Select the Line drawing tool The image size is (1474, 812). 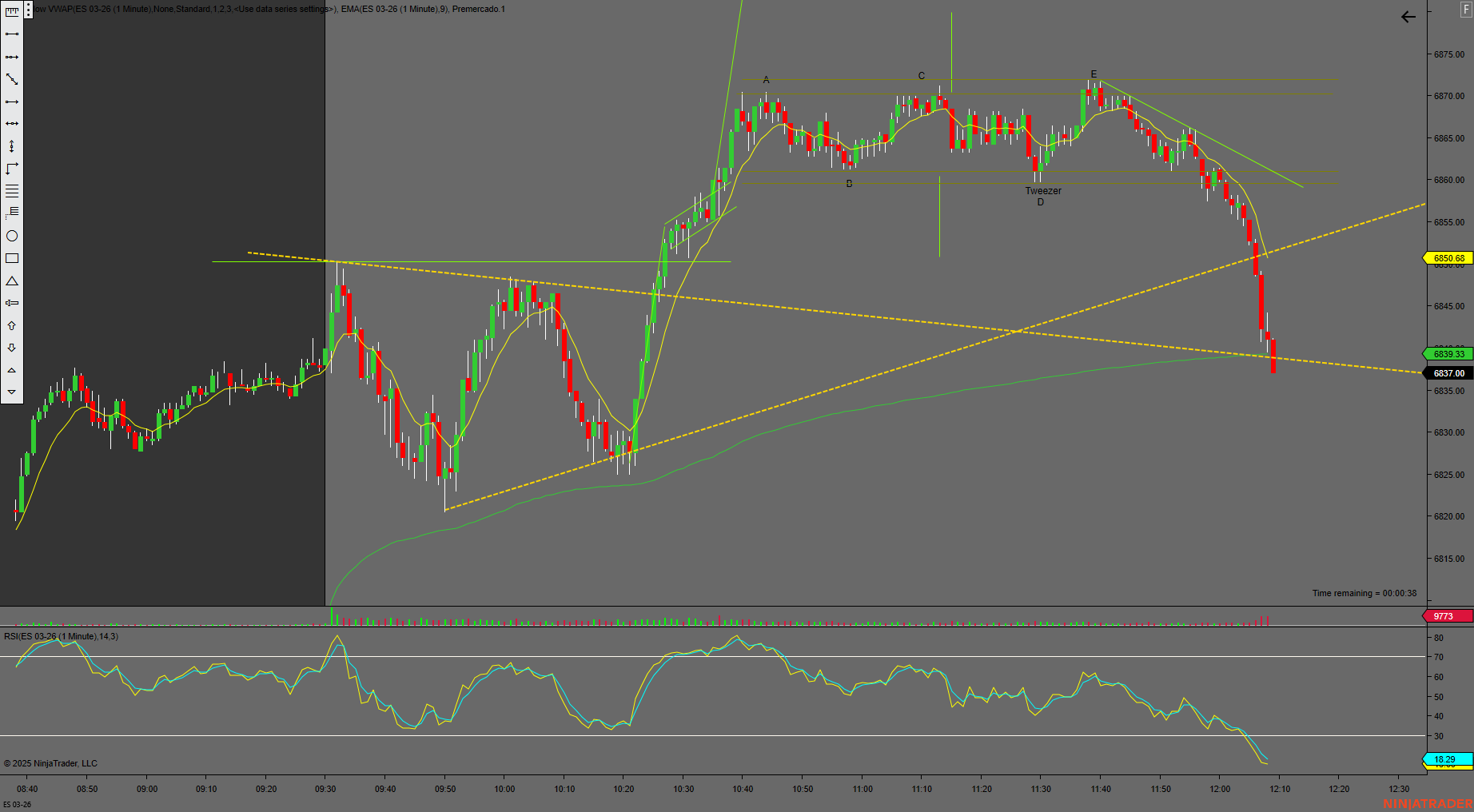point(12,34)
